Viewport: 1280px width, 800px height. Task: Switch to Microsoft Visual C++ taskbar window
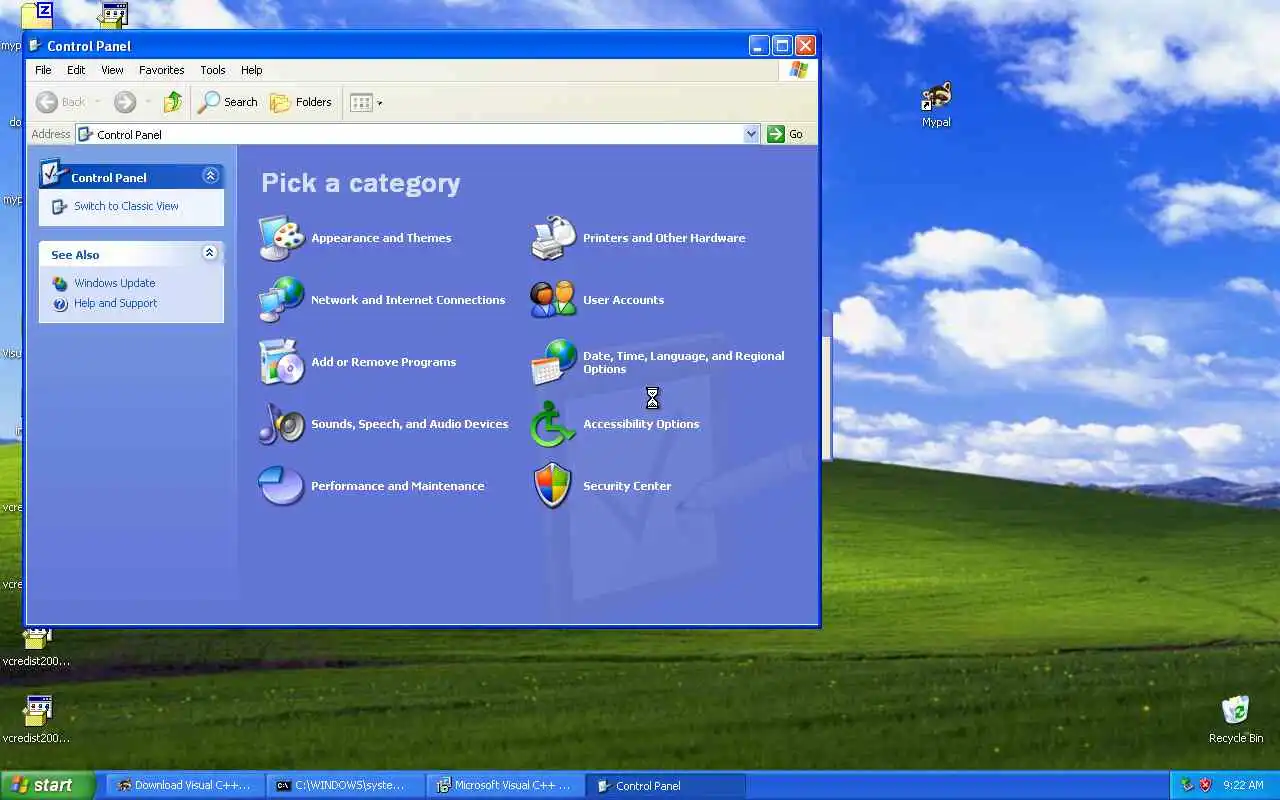[x=507, y=785]
